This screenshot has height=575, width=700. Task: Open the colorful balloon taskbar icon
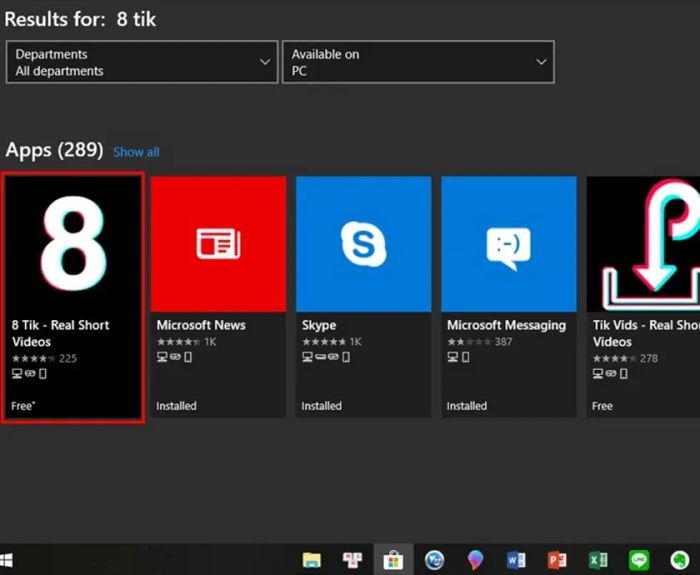(x=475, y=560)
